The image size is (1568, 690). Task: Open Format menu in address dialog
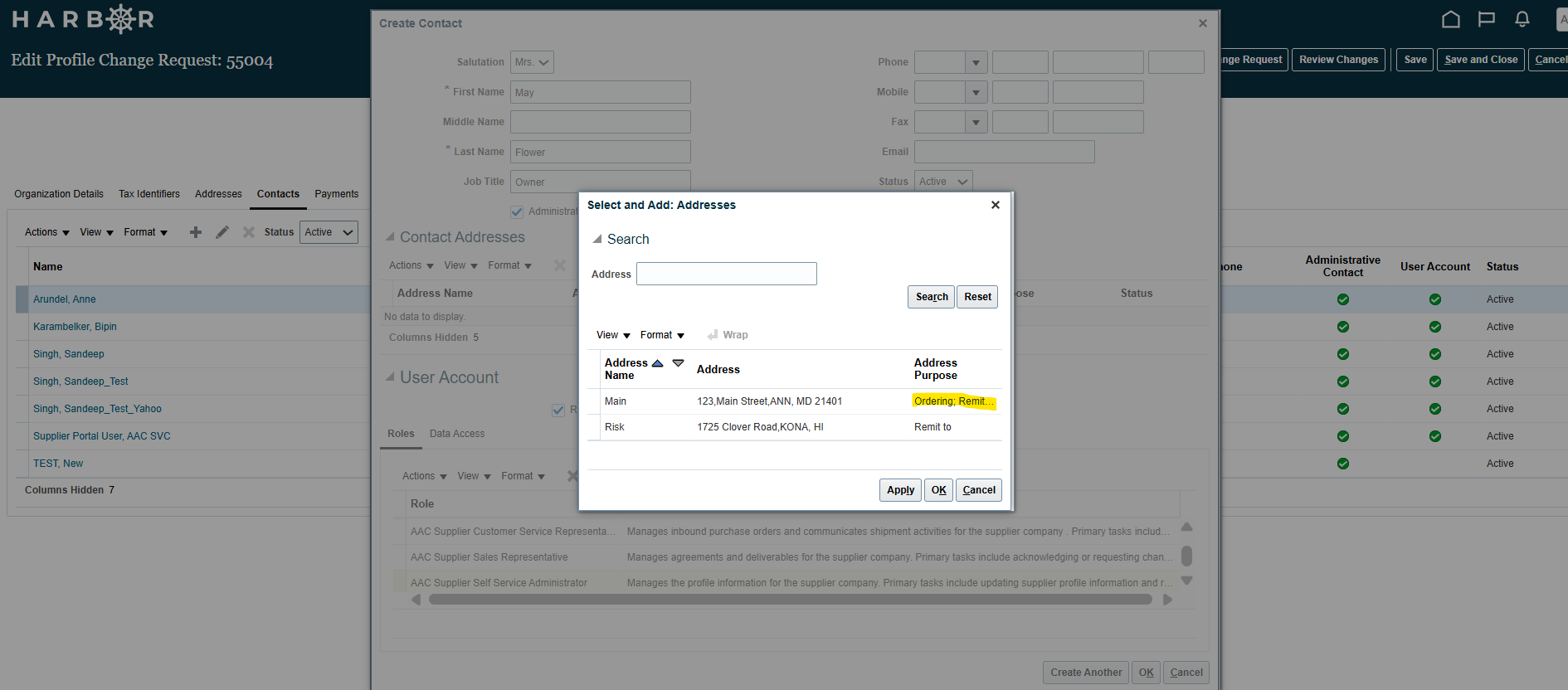662,335
